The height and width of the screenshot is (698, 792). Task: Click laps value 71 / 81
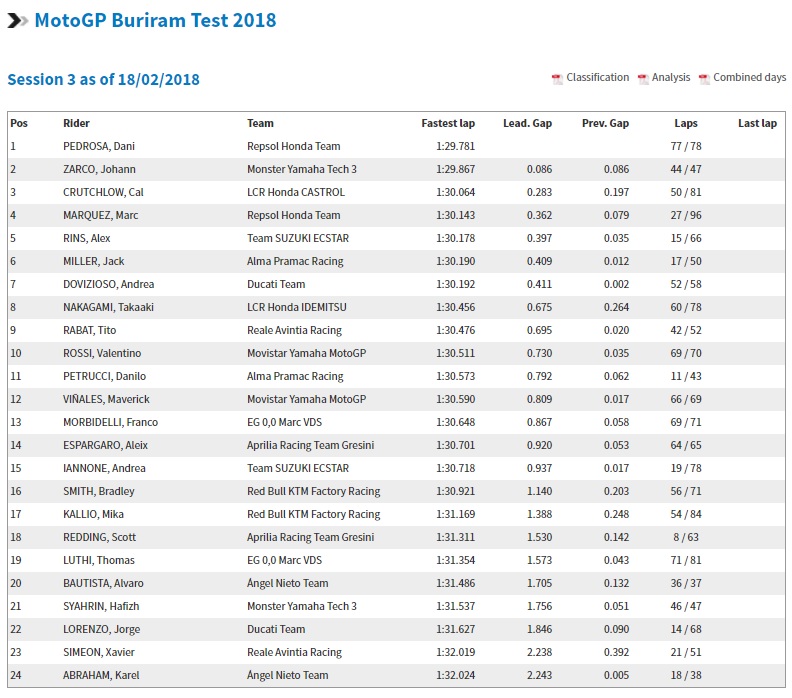tap(686, 560)
